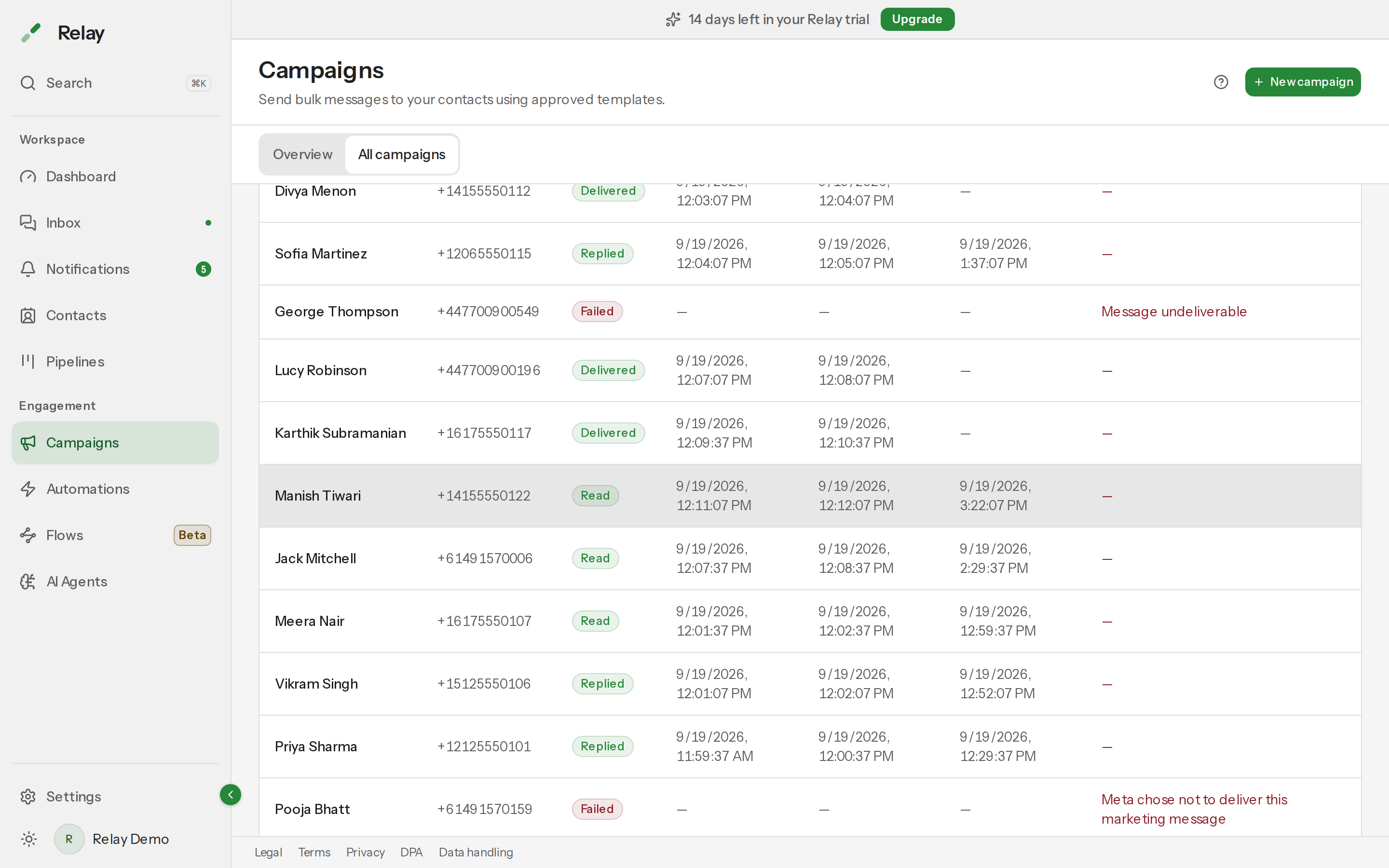This screenshot has height=868, width=1389.
Task: Click the Replied badge for Sofia Martinez
Action: click(x=602, y=254)
